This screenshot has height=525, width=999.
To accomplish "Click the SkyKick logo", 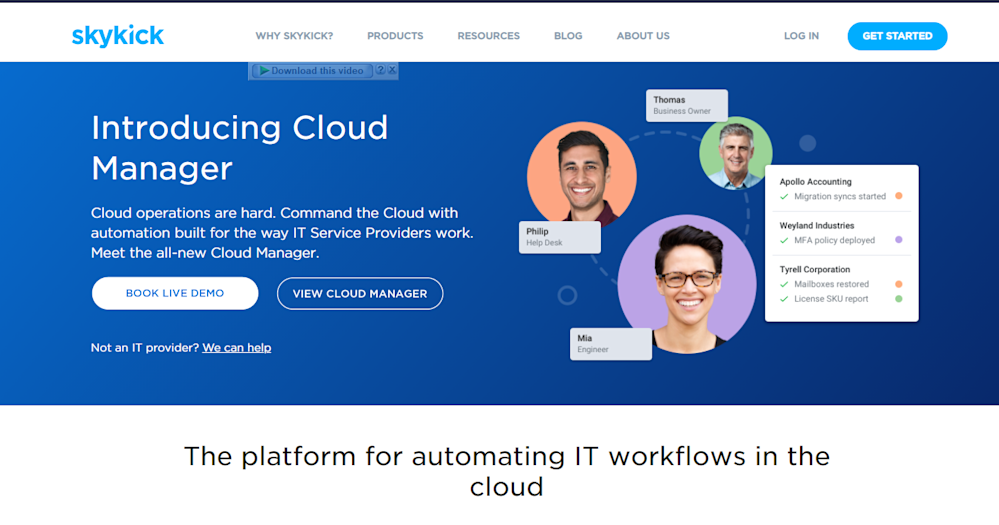I will tap(118, 36).
